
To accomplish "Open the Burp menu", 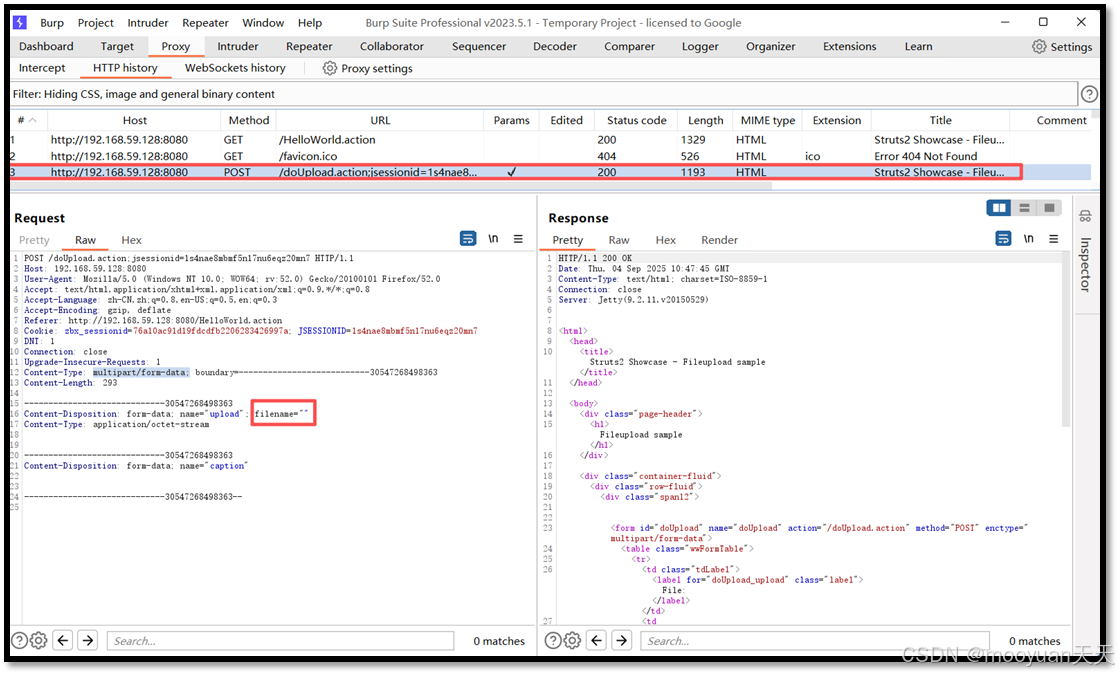I will (52, 23).
